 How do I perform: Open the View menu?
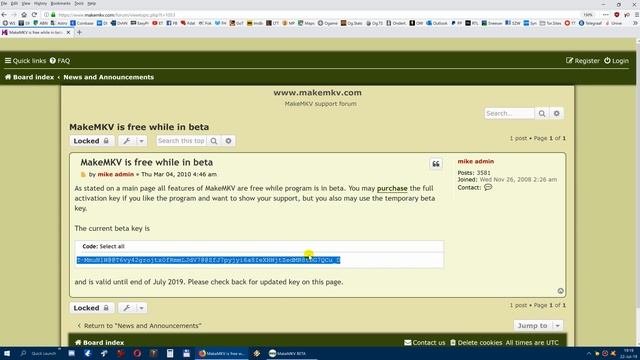point(26,3)
